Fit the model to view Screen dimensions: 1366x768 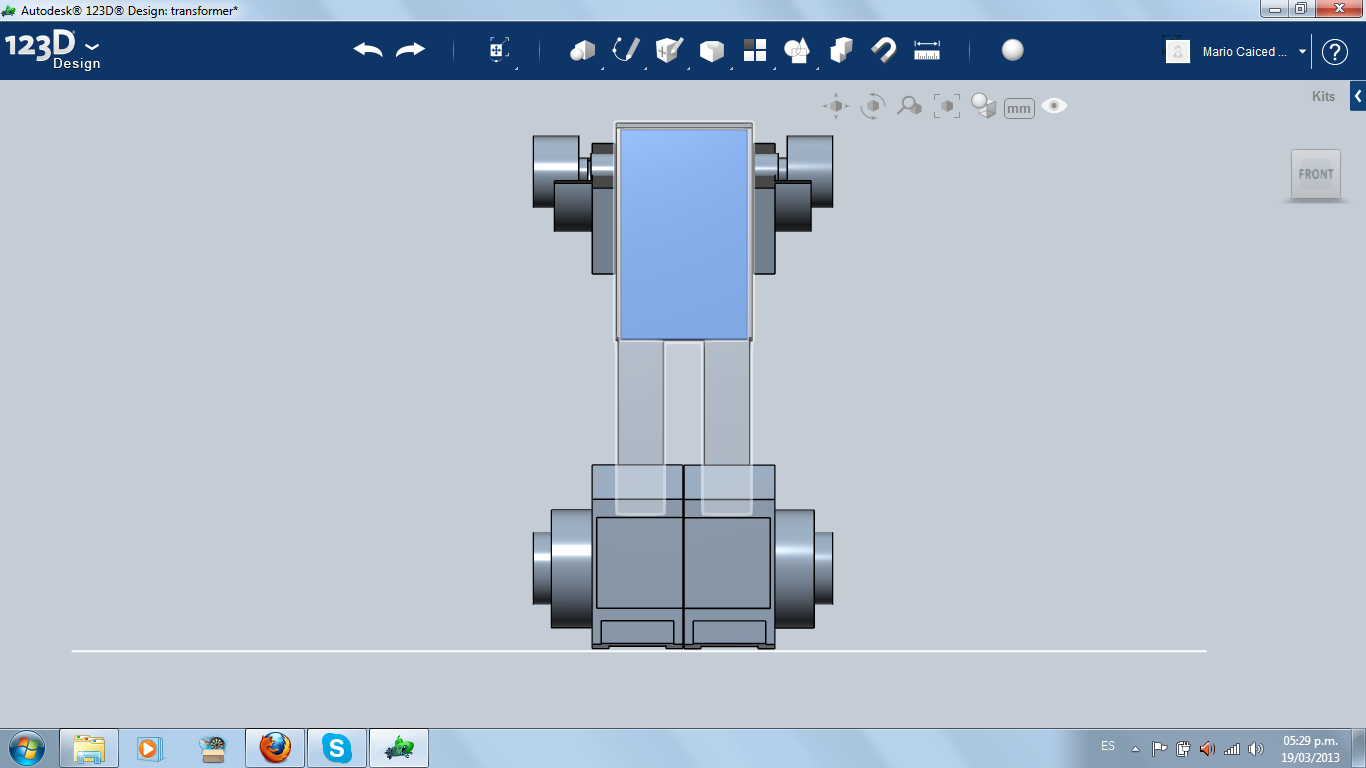coord(946,106)
